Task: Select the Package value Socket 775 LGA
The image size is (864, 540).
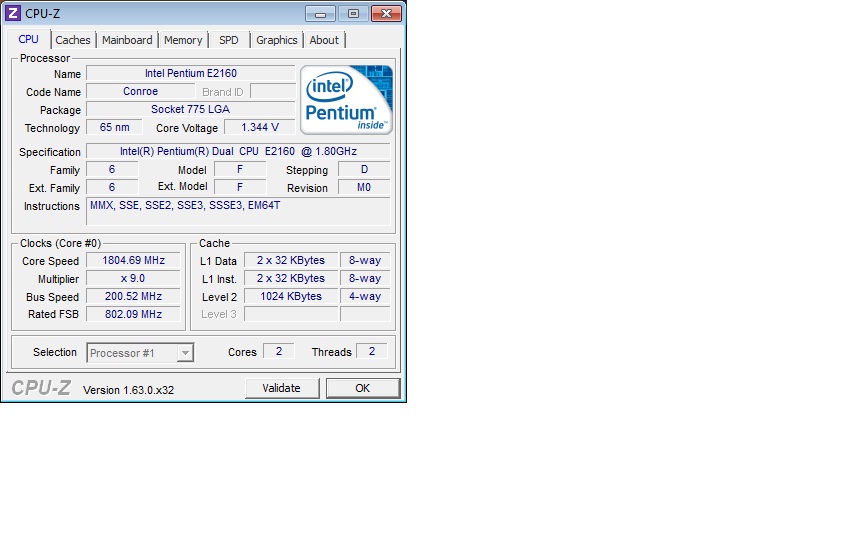Action: 191,110
